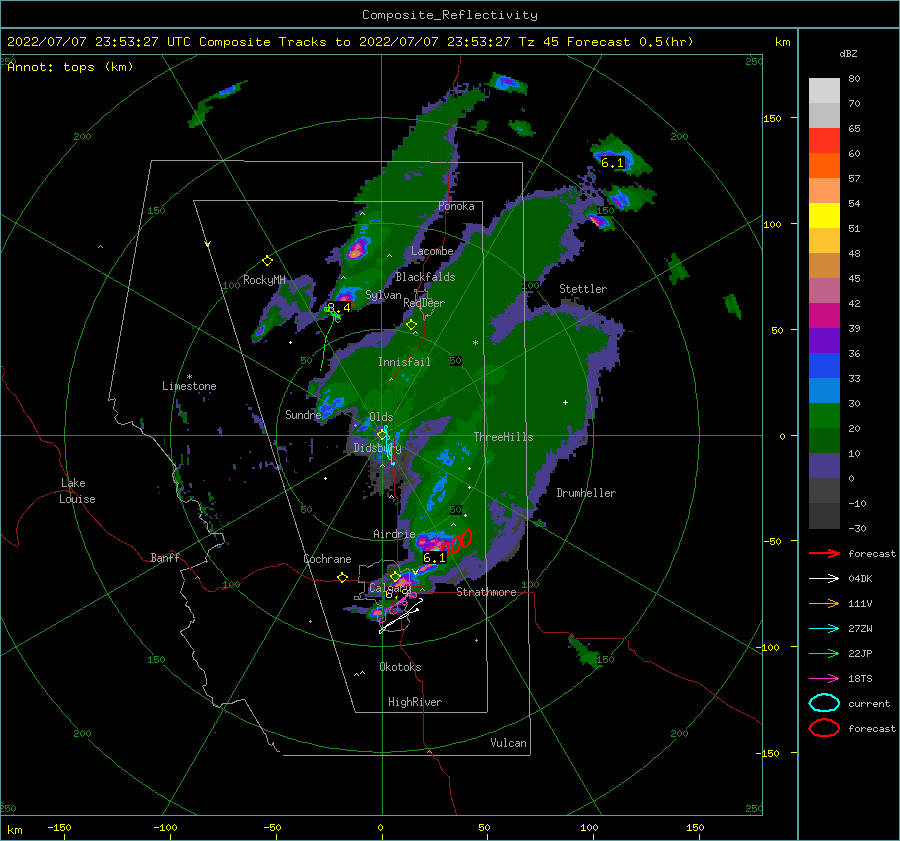Click the Okotoks label
The width and height of the screenshot is (900, 841).
(400, 666)
